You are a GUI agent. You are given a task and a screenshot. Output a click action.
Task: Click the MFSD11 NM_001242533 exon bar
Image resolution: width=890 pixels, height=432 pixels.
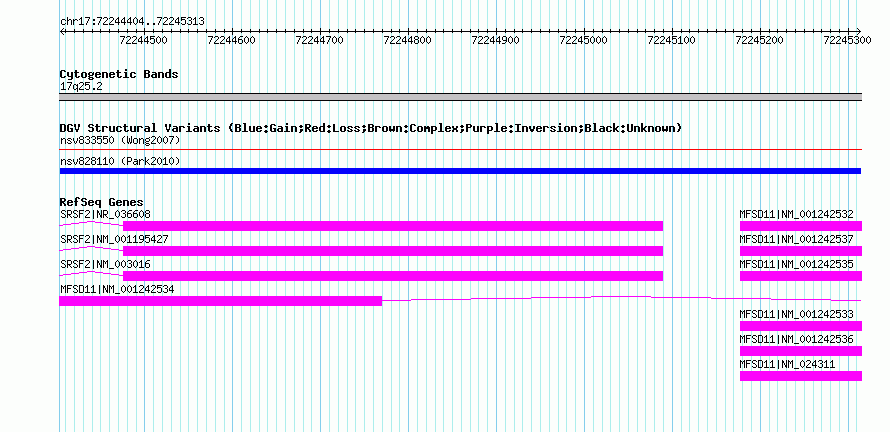(x=801, y=326)
